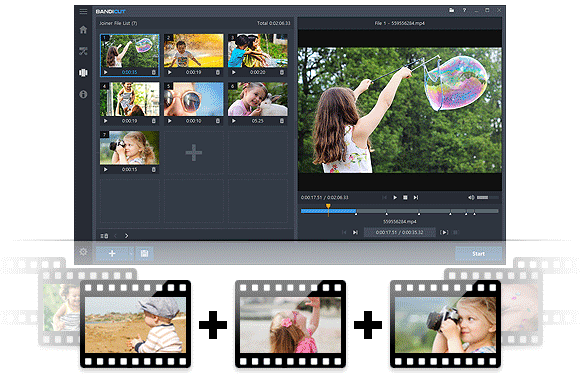Click the help question mark icon
The image size is (580, 390).
pos(464,10)
